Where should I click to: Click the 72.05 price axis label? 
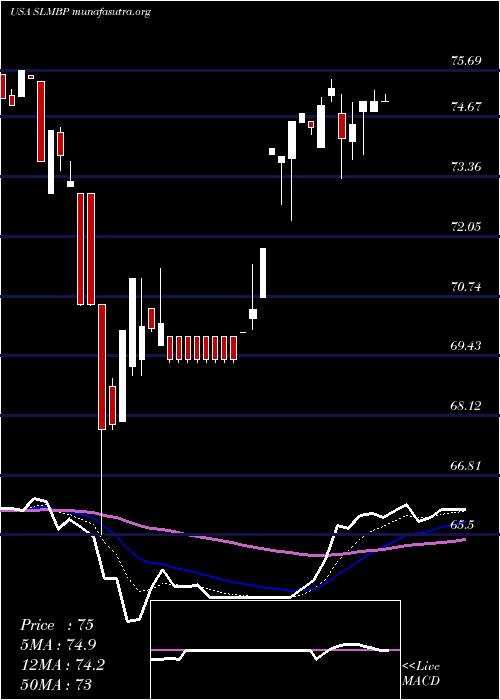click(466, 226)
